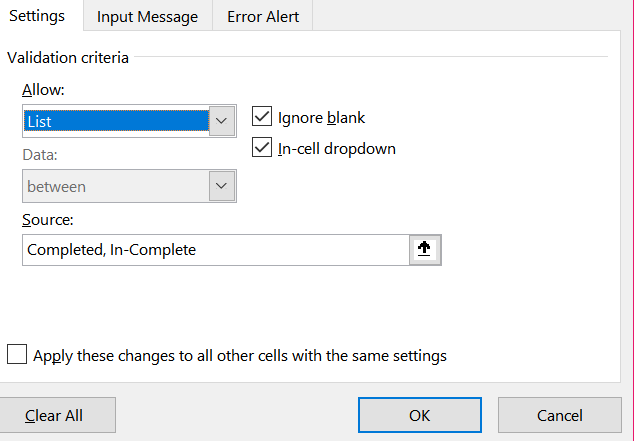
Task: Click the Allow: field label
Action: [41, 90]
